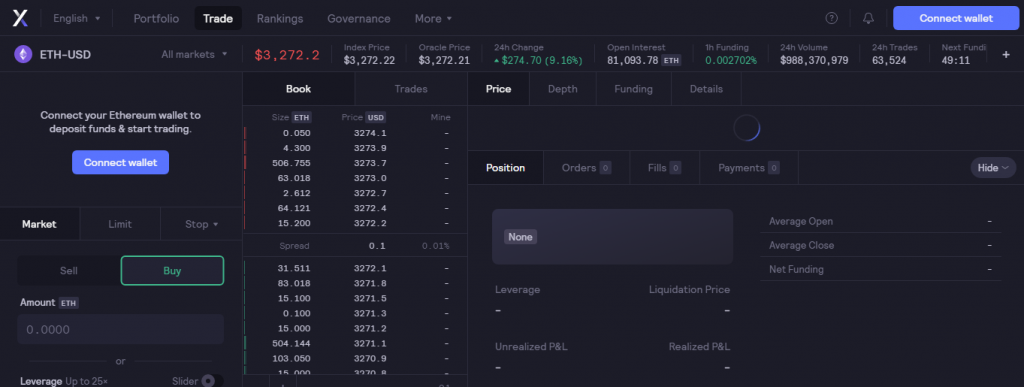Click bid order at price 3270.9
Screen dimensions: 1024x387
pyautogui.click(x=355, y=358)
